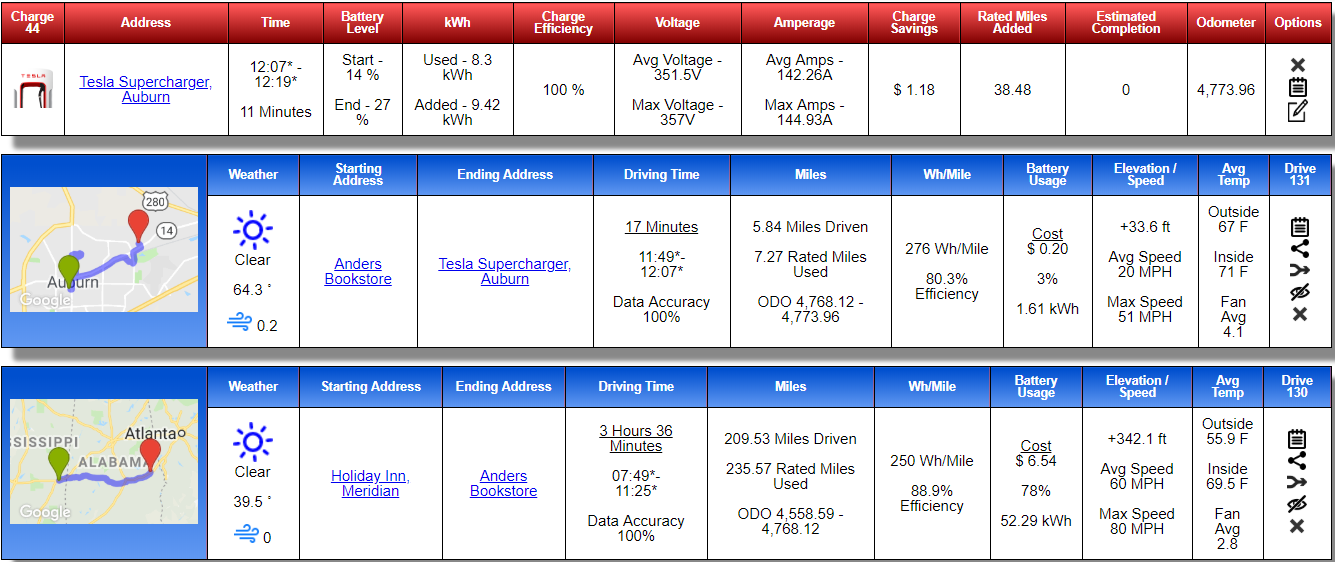Edit Charge 44 using pencil icon
The height and width of the screenshot is (562, 1335).
pos(1297,111)
